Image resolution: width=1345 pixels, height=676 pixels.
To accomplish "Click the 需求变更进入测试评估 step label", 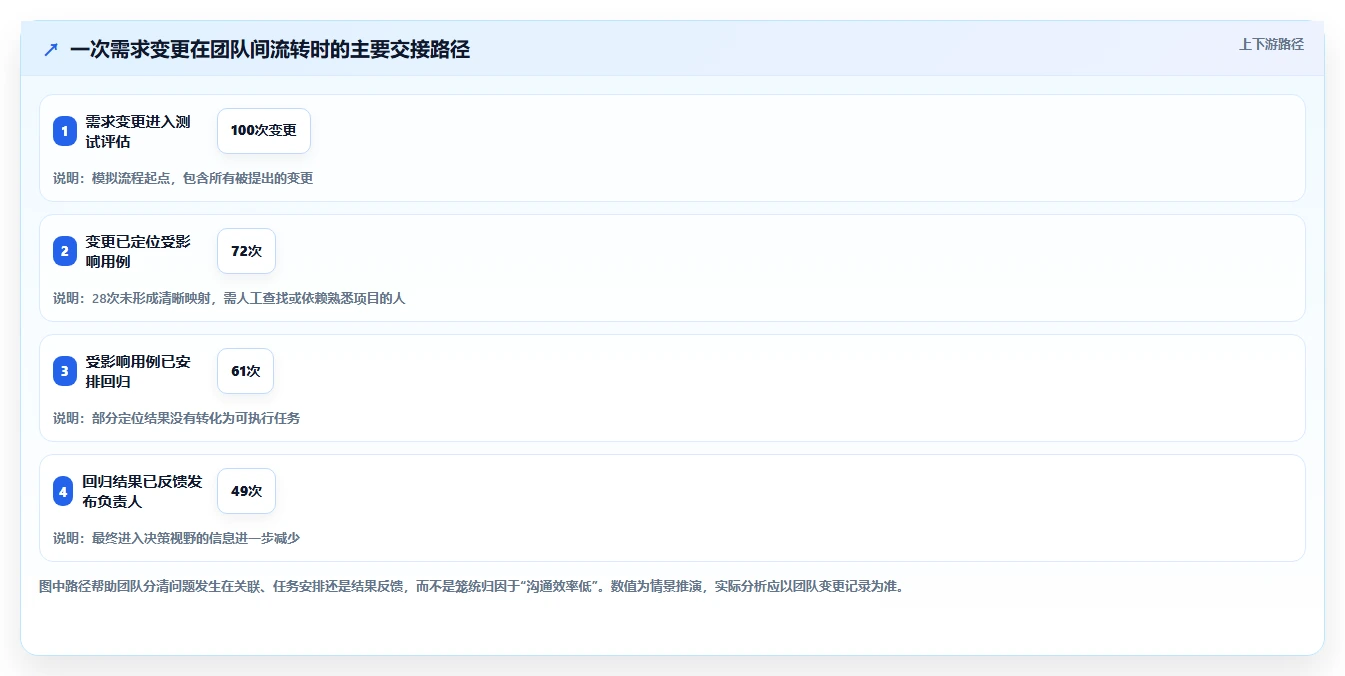I will click(138, 131).
